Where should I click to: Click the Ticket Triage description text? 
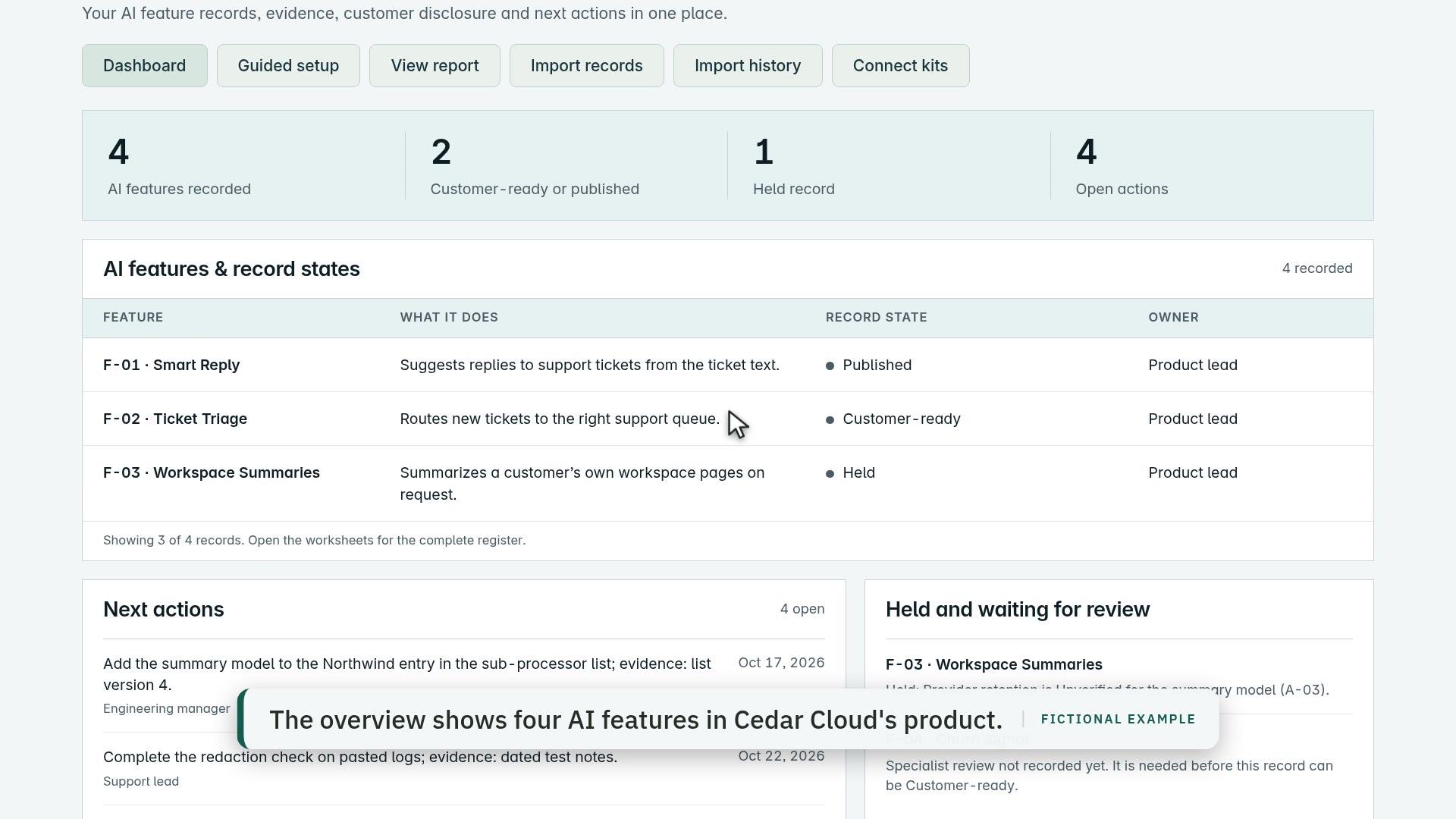tap(560, 419)
